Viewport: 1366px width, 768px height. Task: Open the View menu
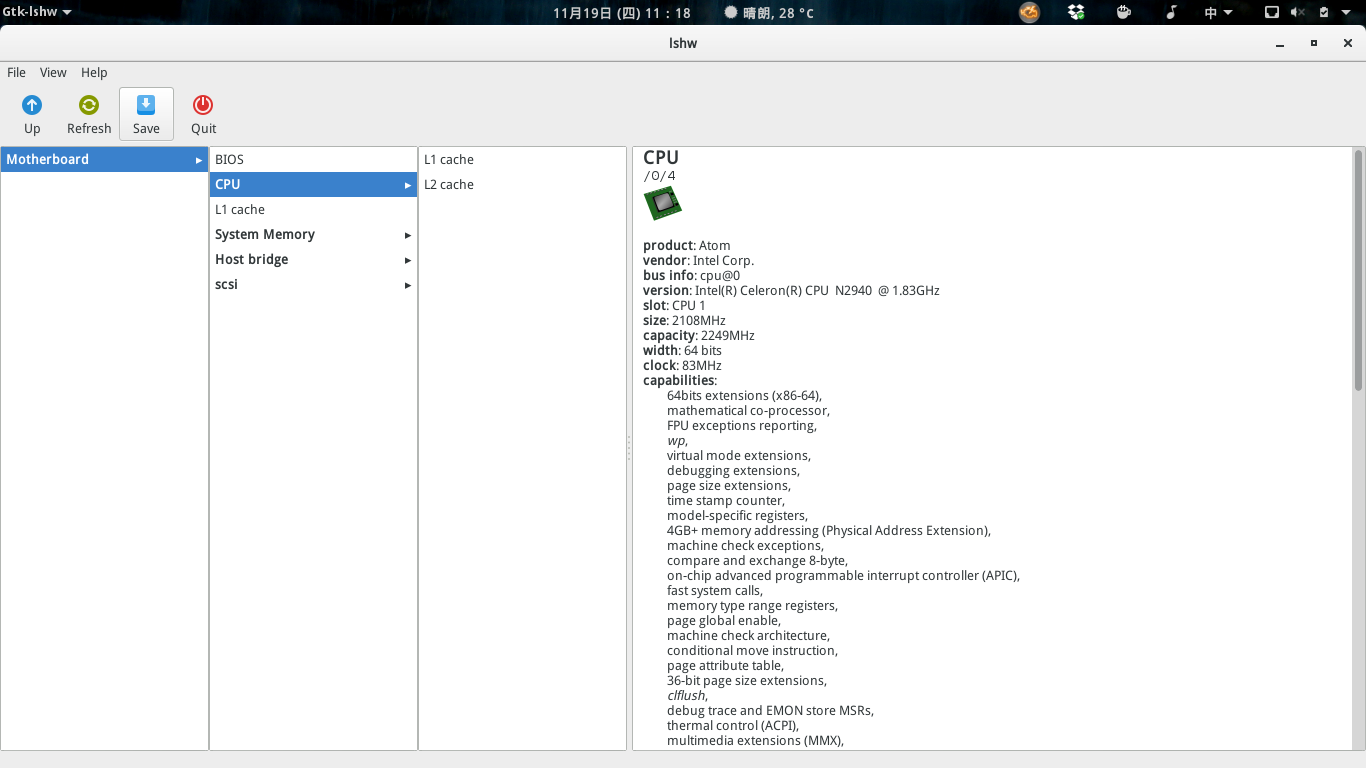tap(53, 72)
